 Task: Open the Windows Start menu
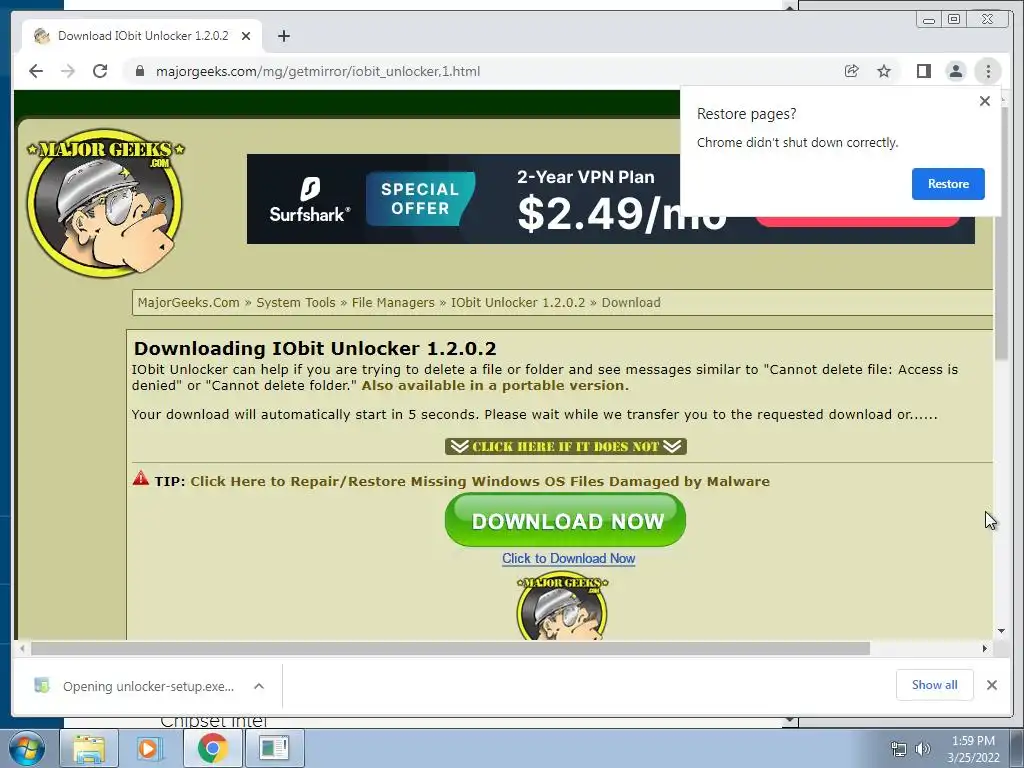coord(26,748)
